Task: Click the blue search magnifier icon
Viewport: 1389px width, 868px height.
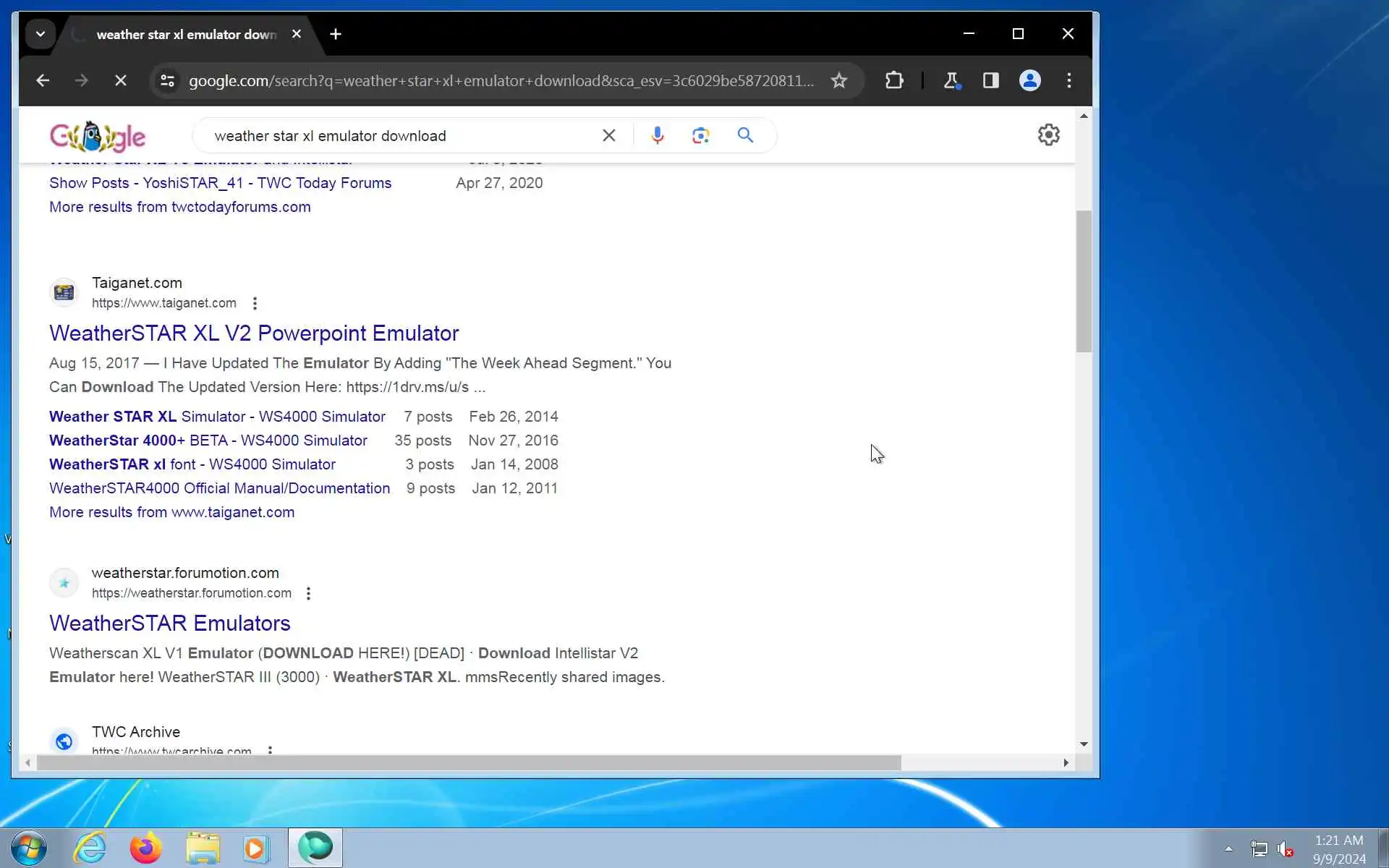Action: pyautogui.click(x=745, y=135)
